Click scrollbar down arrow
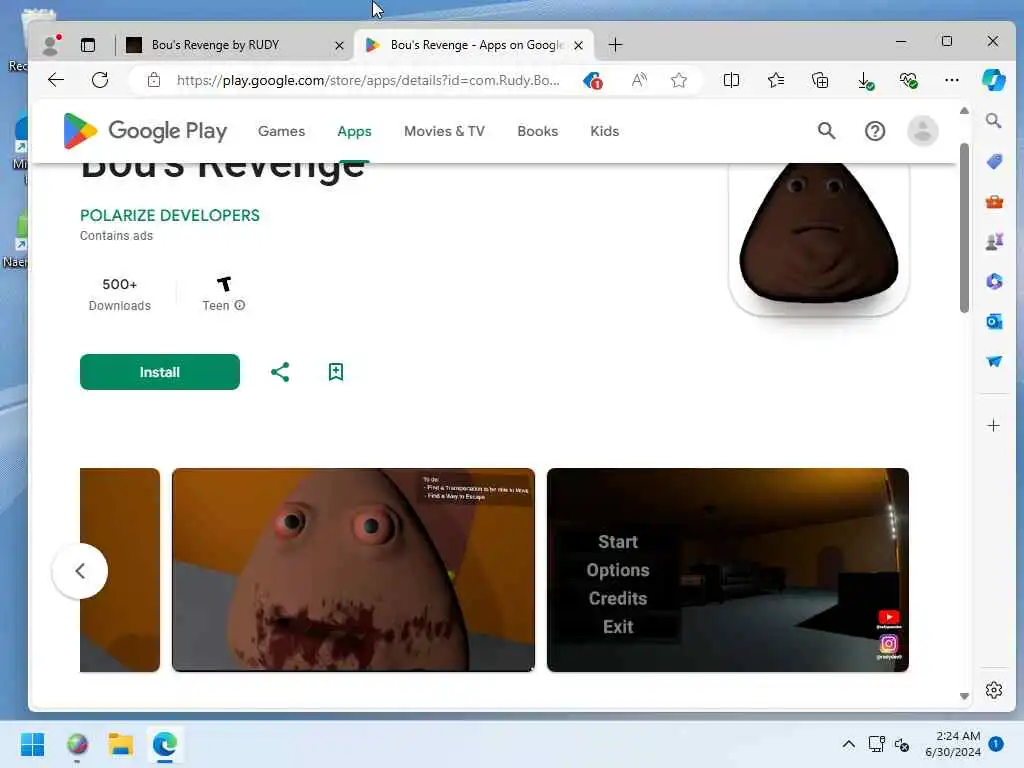 964,696
